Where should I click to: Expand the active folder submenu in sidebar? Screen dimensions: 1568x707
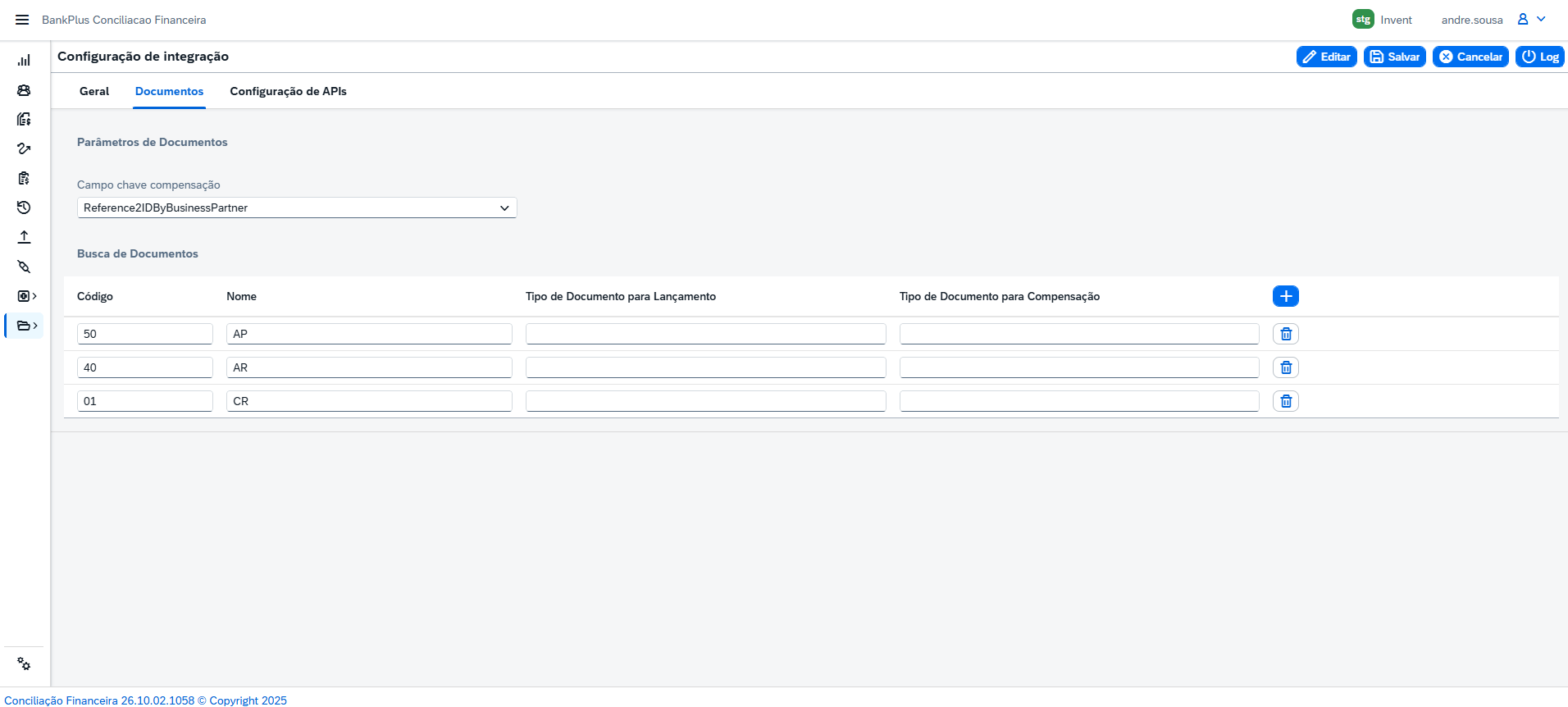tap(27, 326)
